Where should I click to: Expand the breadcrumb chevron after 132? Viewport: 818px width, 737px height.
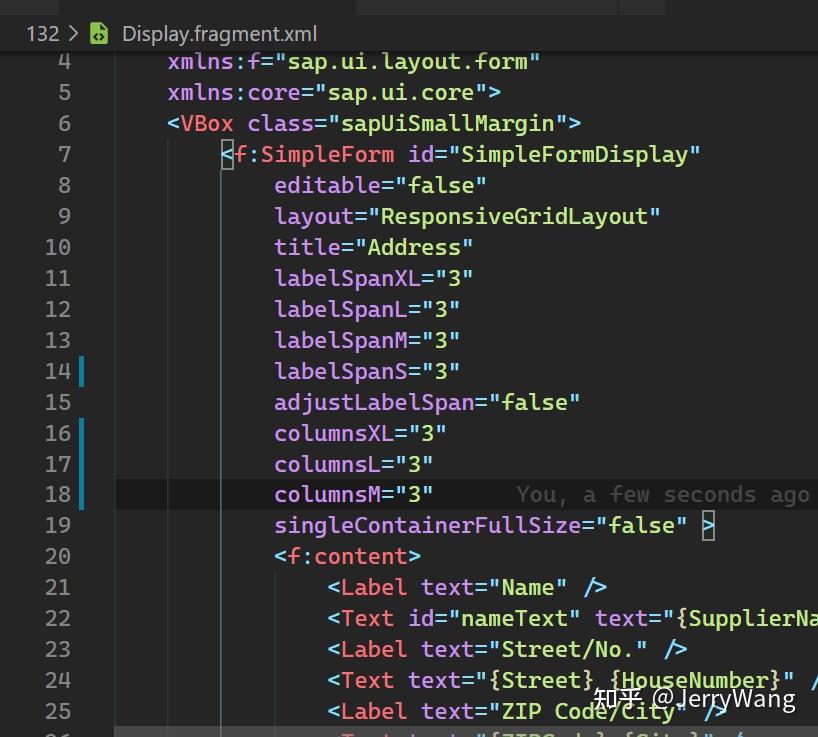click(74, 34)
